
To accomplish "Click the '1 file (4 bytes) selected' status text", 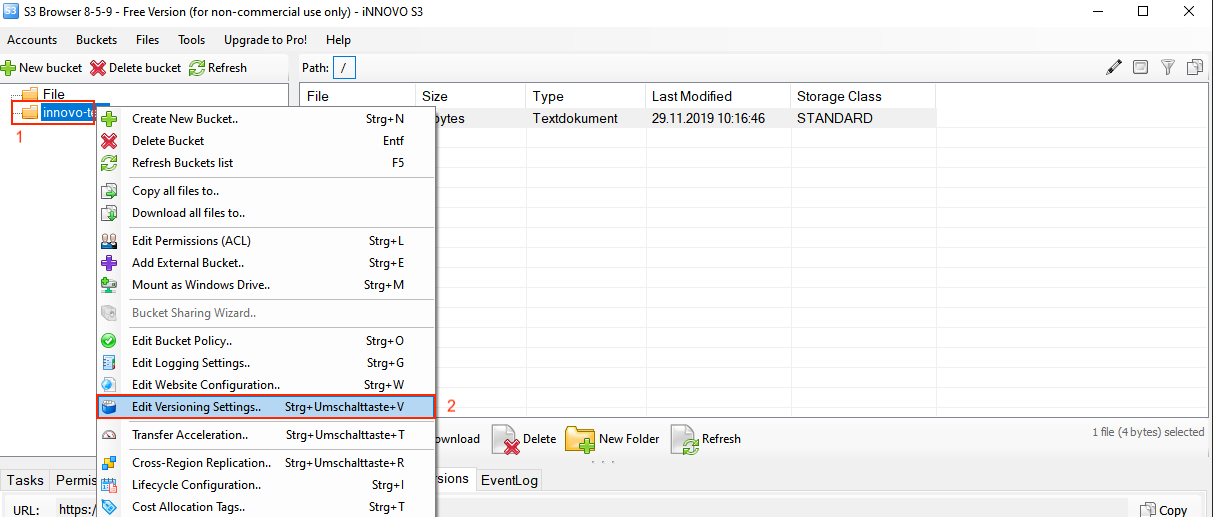I will tap(1148, 432).
